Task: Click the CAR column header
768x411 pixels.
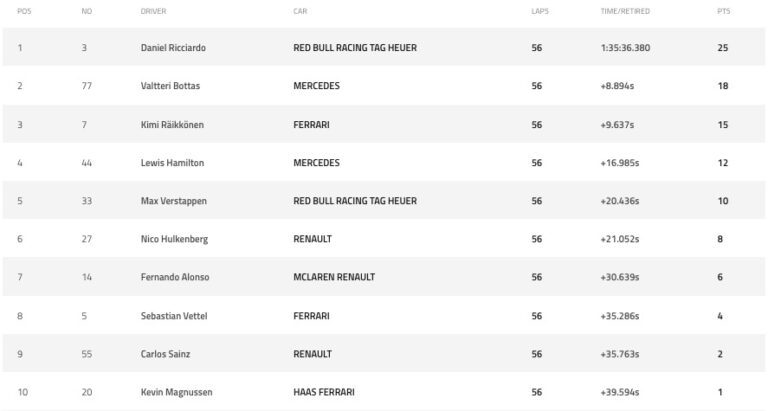Action: tap(299, 11)
